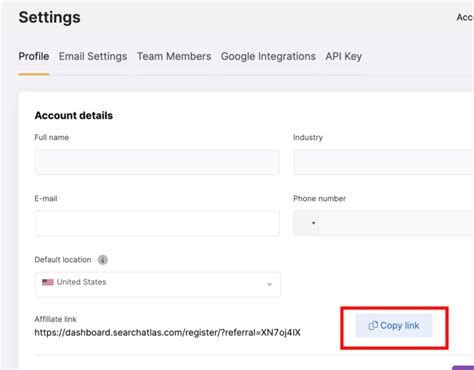Open the phone country code dropdown

point(306,223)
